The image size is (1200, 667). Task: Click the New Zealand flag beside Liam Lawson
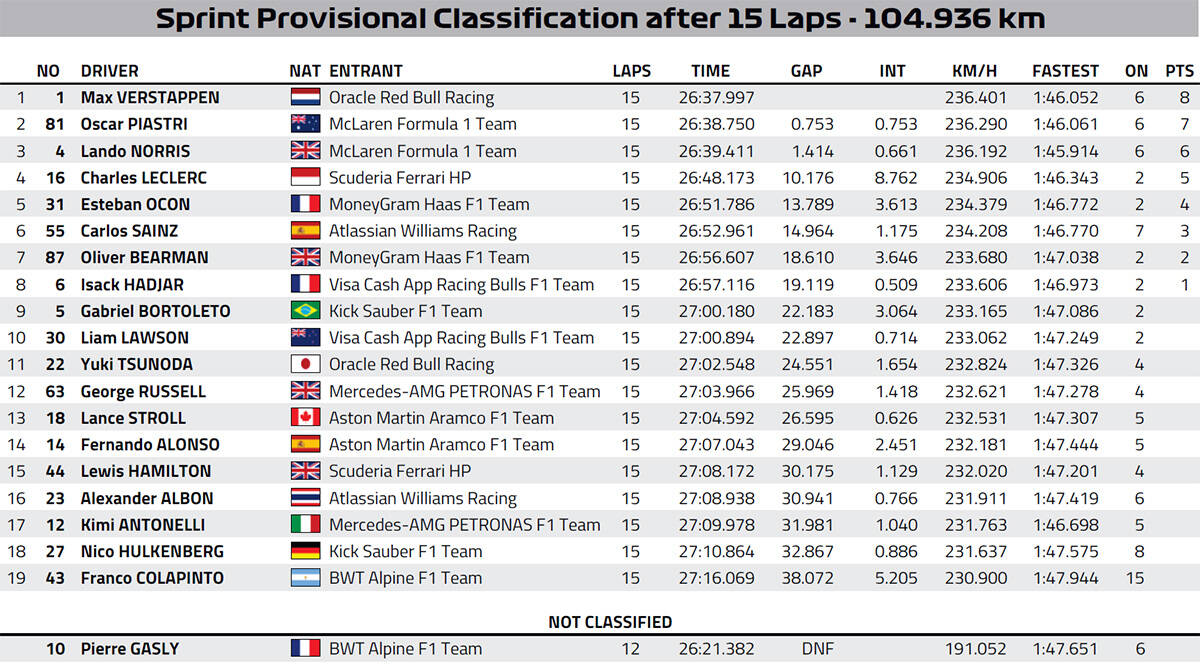click(x=305, y=338)
